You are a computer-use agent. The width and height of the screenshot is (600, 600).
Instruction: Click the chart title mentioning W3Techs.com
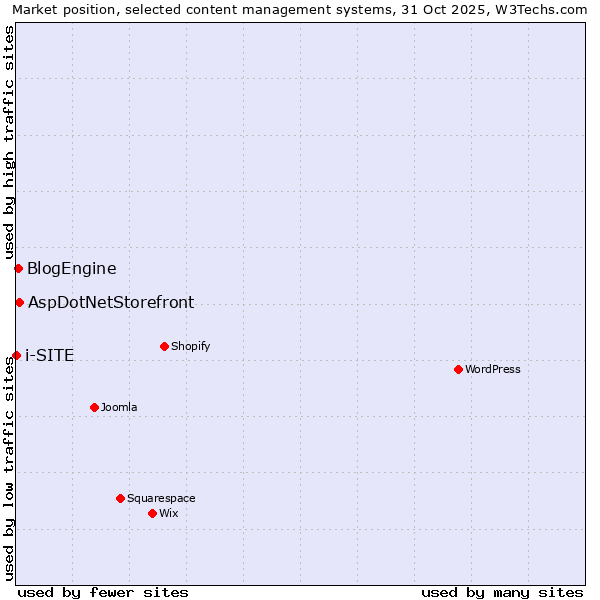299,9
